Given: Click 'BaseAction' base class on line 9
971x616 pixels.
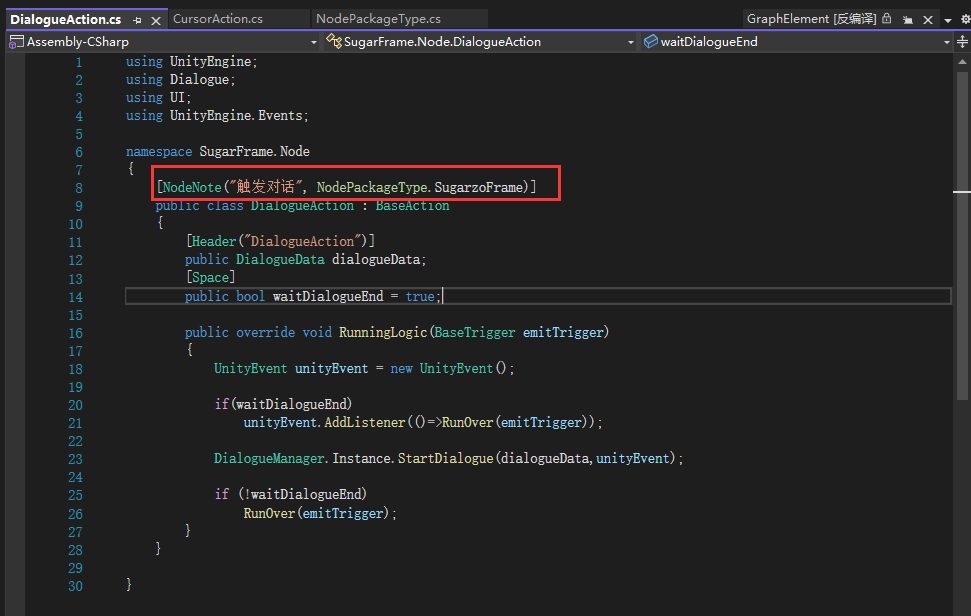Looking at the screenshot, I should pyautogui.click(x=412, y=205).
